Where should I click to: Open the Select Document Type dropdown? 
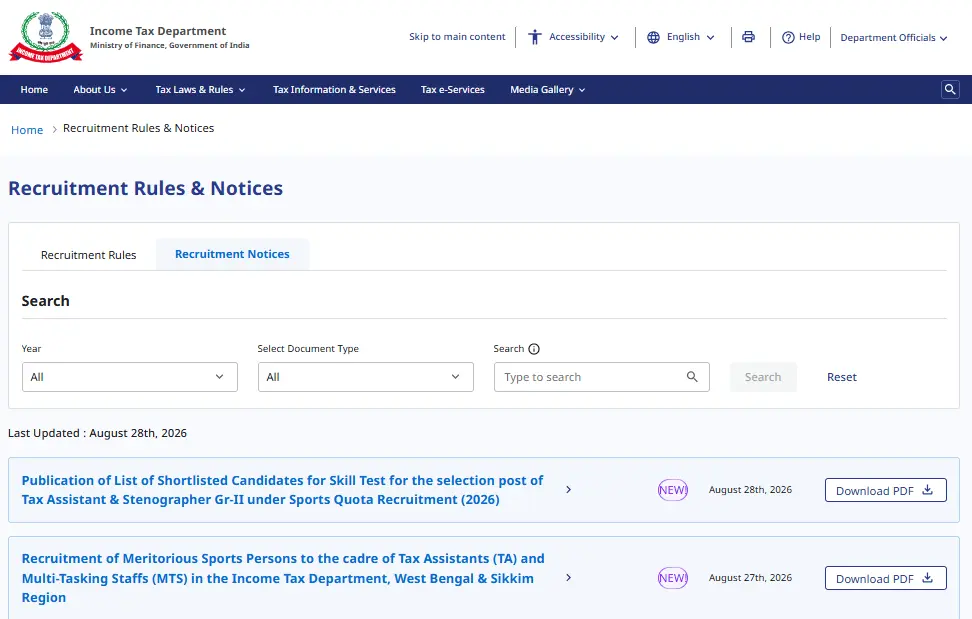click(366, 377)
